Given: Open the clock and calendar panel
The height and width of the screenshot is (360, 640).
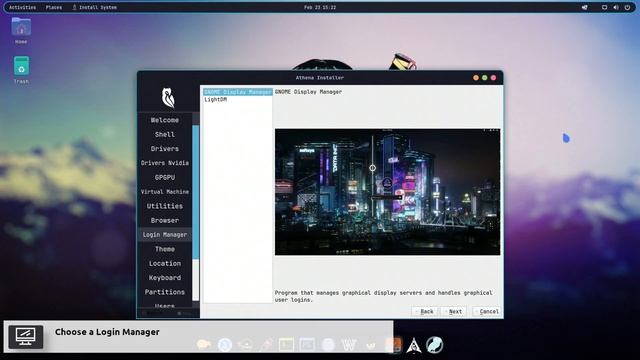Looking at the screenshot, I should pos(320,7).
